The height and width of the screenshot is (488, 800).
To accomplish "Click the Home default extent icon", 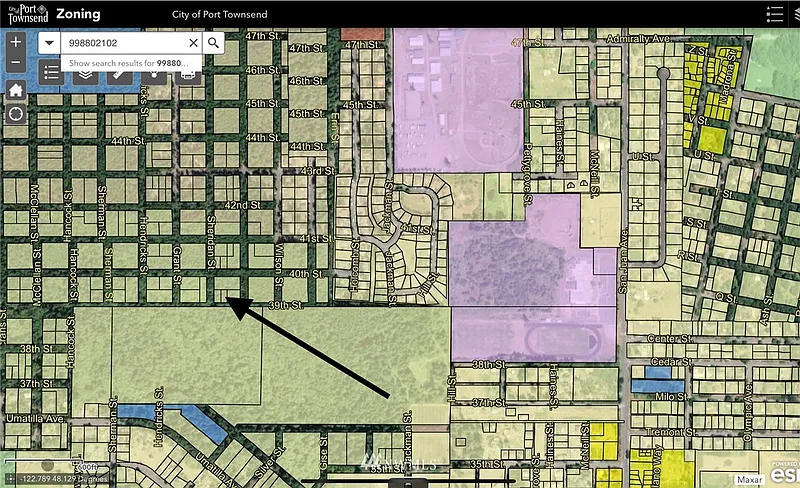I will click(16, 89).
